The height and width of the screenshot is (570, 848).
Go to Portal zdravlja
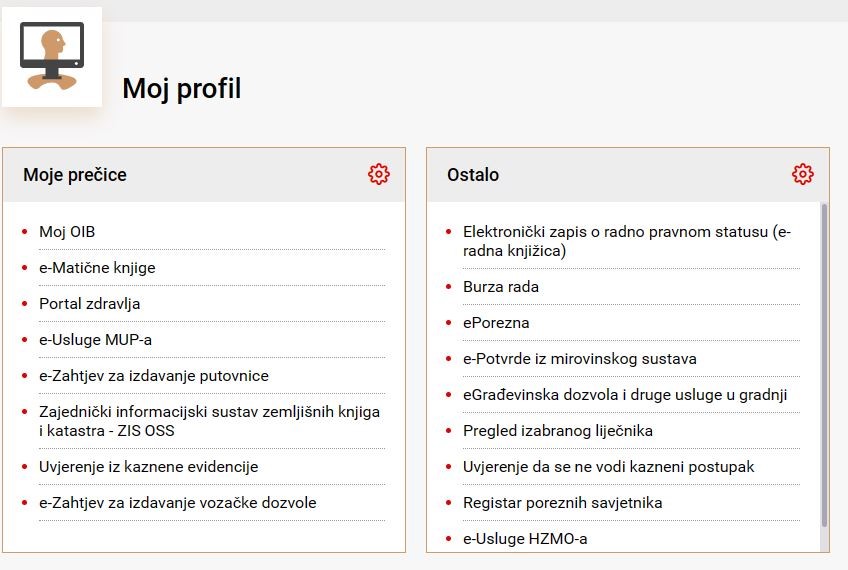tap(90, 304)
